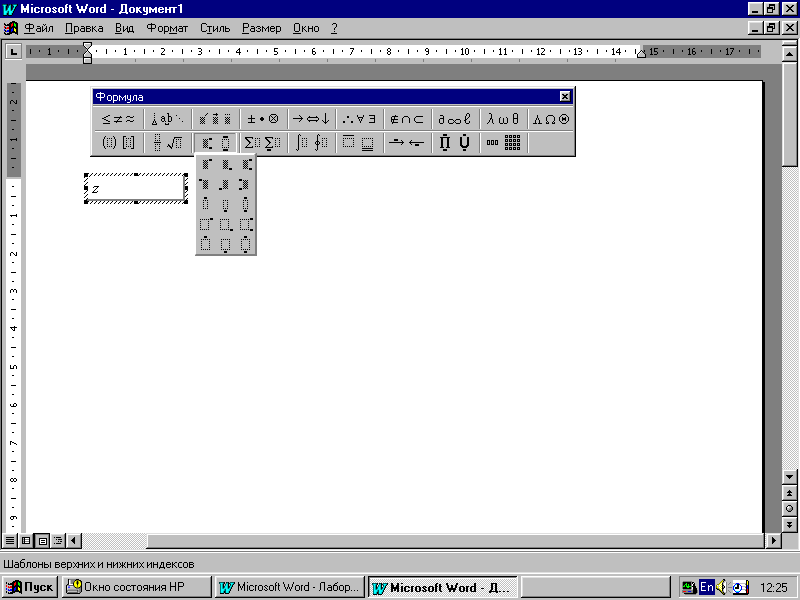This screenshot has height=600, width=800.
Task: Open the summation templates palette
Action: point(263,142)
